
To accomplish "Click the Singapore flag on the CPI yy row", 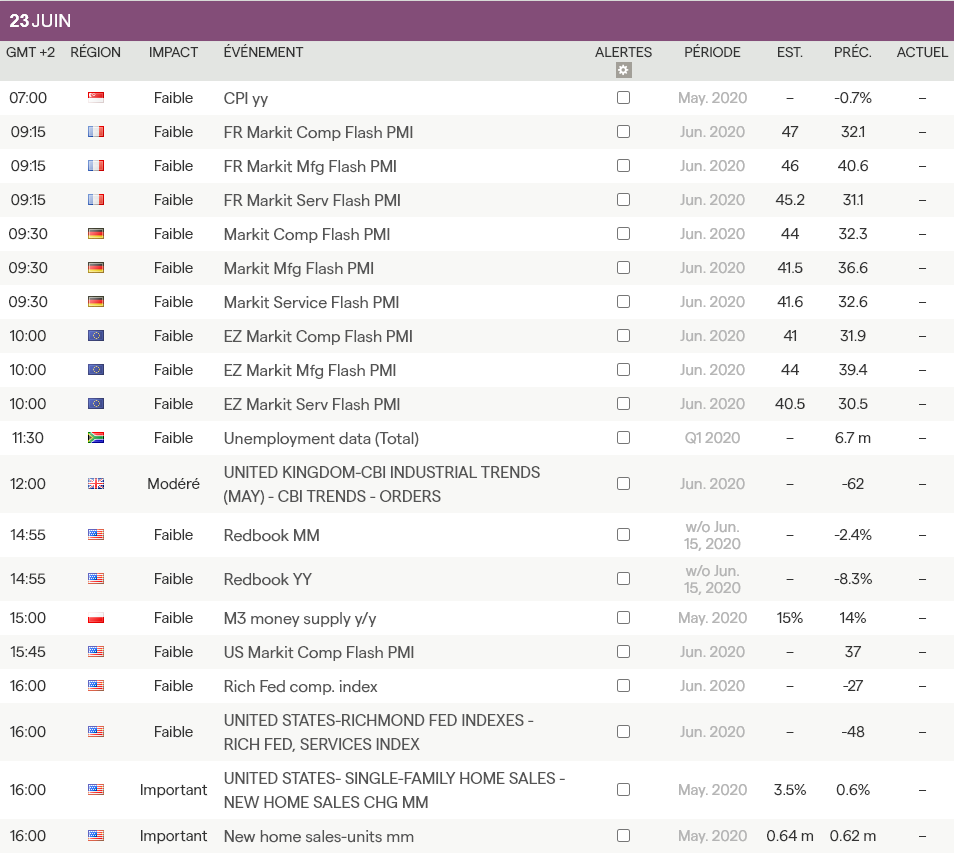I will pos(96,97).
